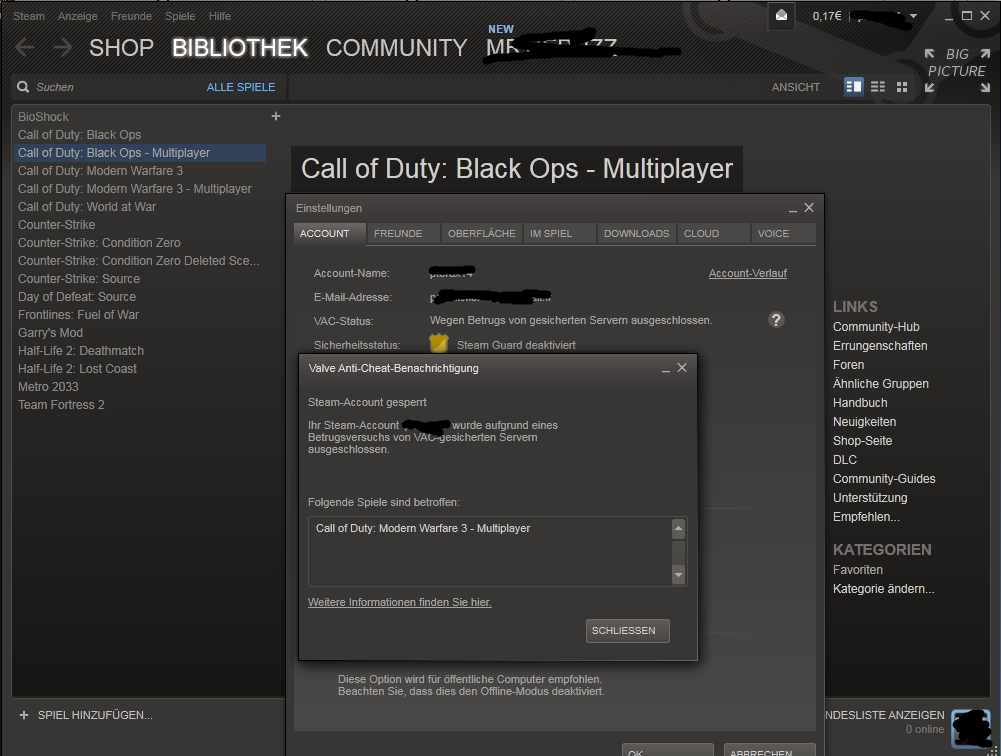Switch to the OBERFLÄCHE settings tab
The width and height of the screenshot is (1001, 756).
pos(481,234)
